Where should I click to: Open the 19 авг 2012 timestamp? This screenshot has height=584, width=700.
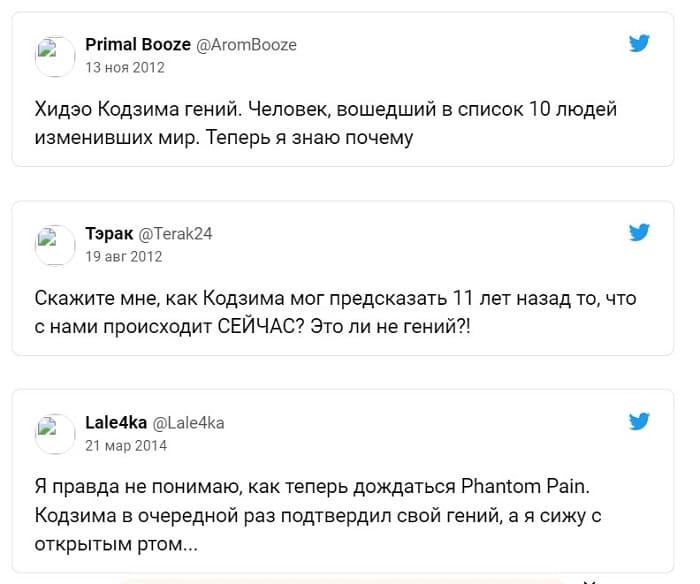tap(124, 256)
